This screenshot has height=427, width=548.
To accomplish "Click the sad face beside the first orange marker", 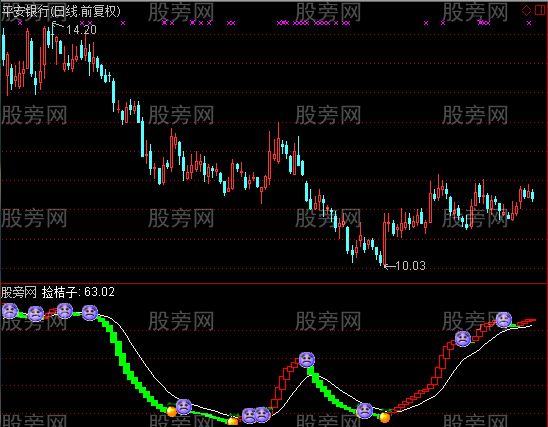I will 184,407.
